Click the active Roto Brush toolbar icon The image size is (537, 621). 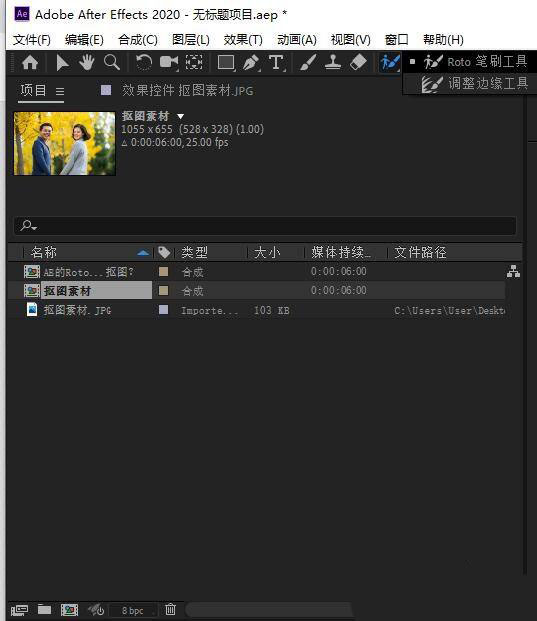(390, 63)
